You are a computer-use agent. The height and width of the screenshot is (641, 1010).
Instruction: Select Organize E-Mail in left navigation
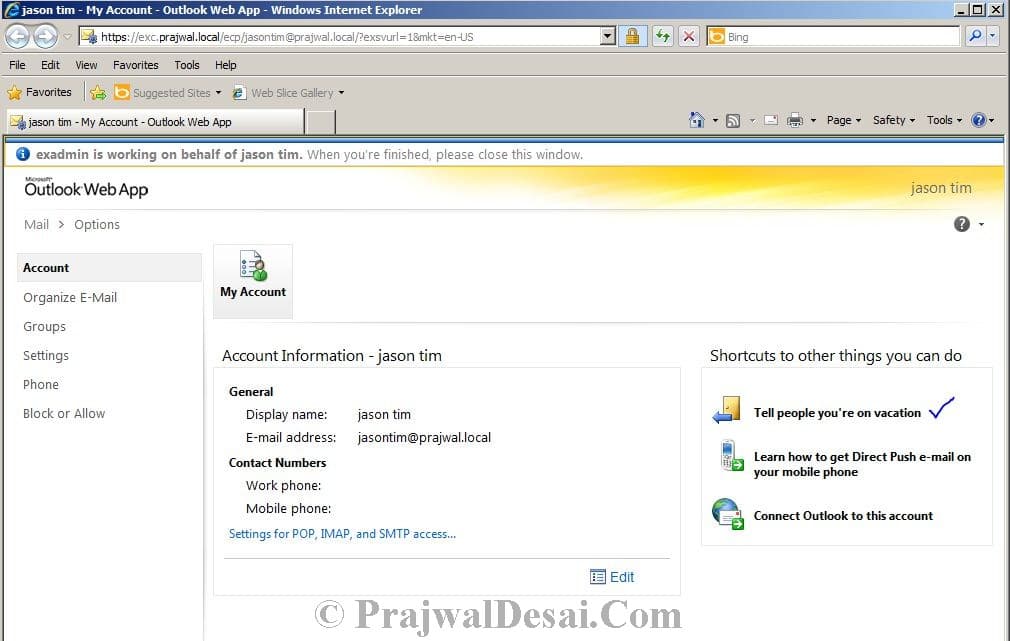(x=70, y=298)
